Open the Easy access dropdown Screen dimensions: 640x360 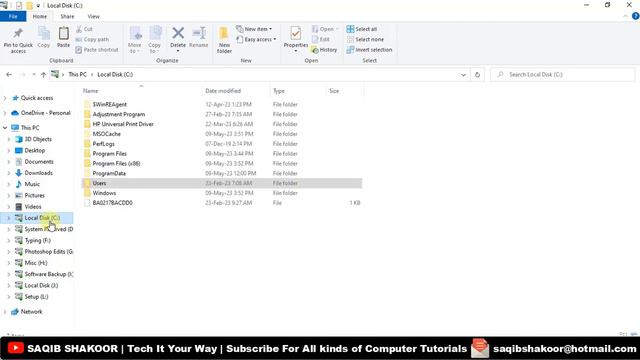click(256, 40)
